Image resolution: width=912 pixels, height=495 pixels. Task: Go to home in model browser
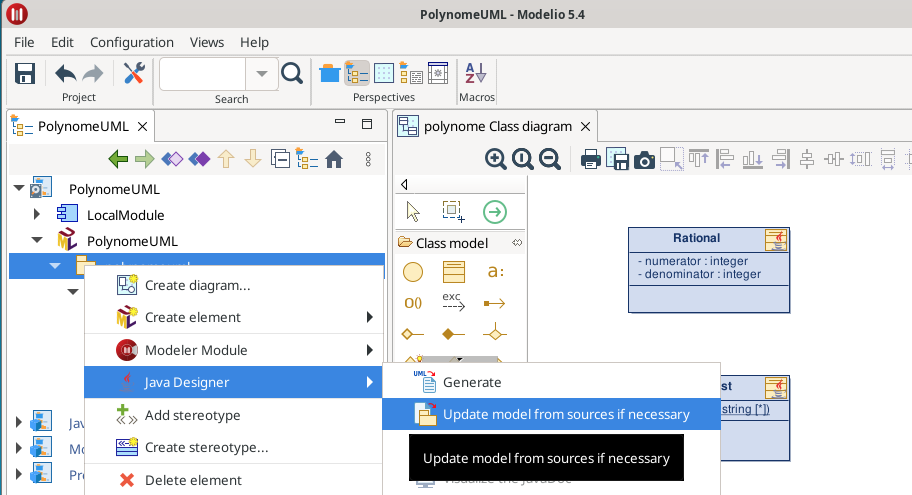[x=334, y=159]
